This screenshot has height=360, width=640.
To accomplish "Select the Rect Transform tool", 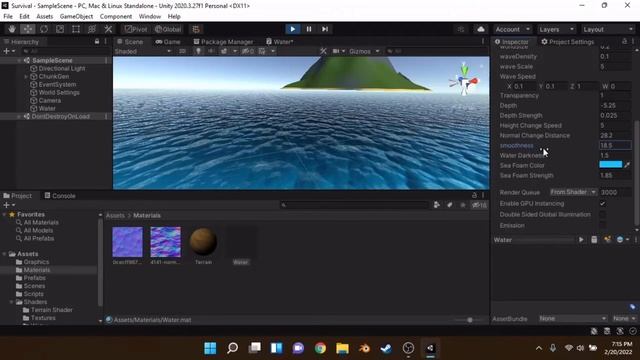I will (x=76, y=29).
